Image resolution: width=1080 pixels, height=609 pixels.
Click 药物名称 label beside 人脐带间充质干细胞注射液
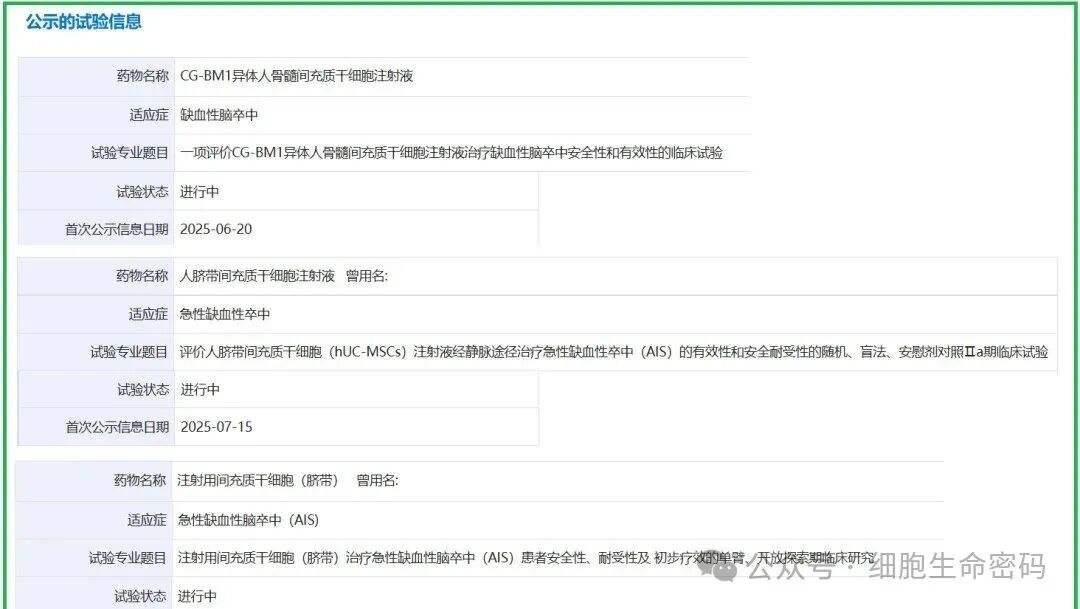point(142,276)
